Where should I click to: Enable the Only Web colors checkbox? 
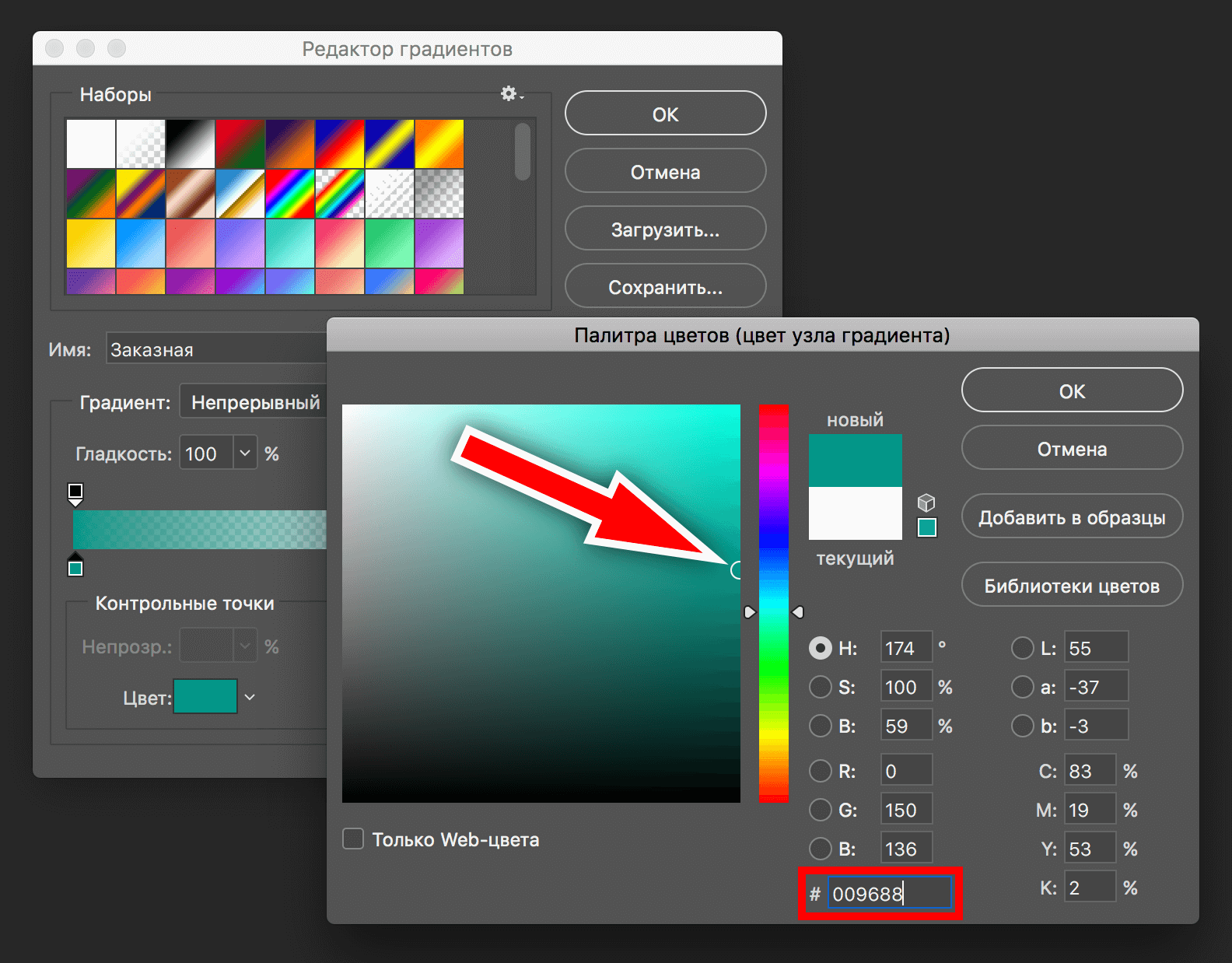(353, 839)
